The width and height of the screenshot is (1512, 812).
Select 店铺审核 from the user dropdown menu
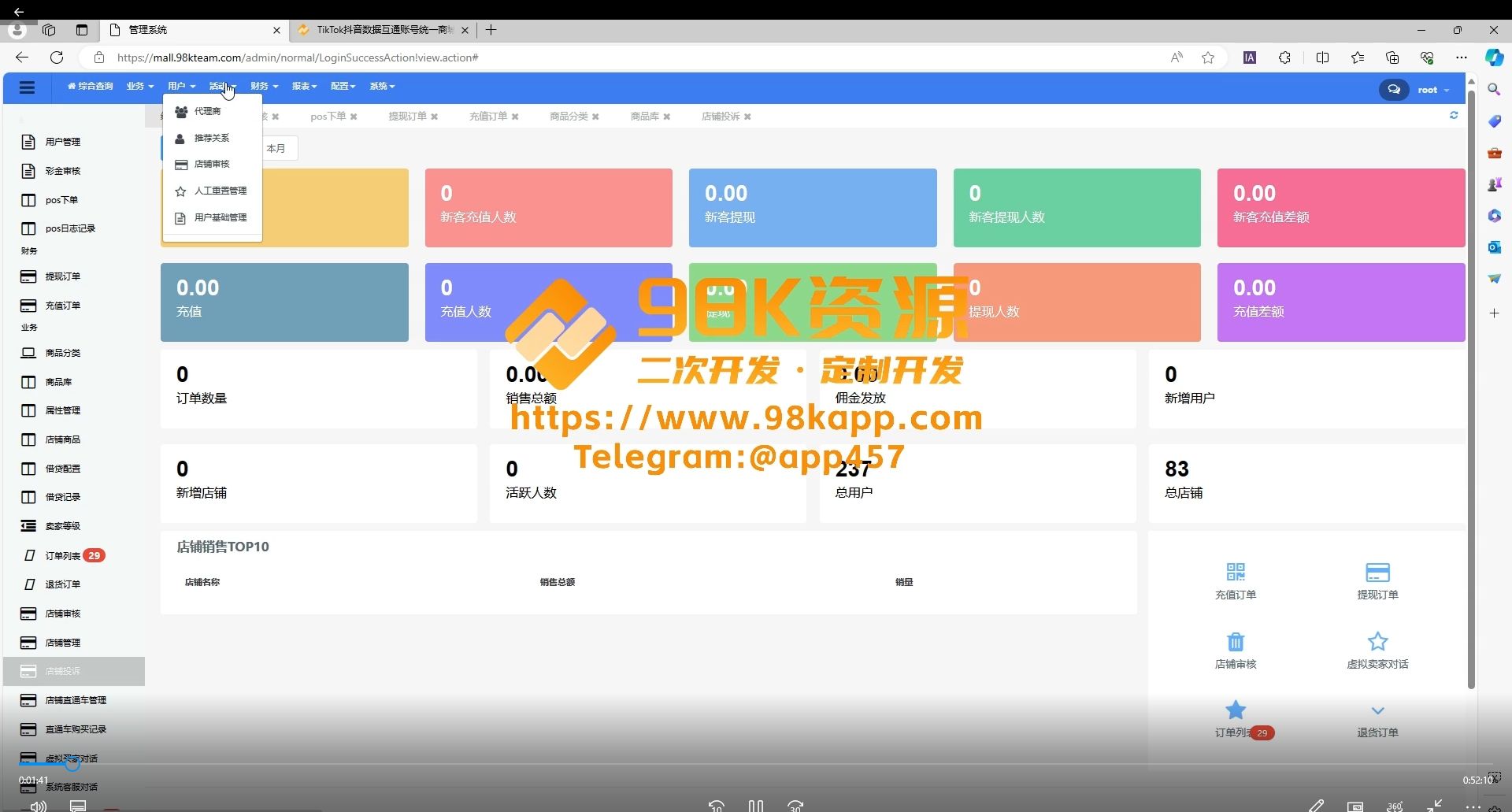point(212,165)
